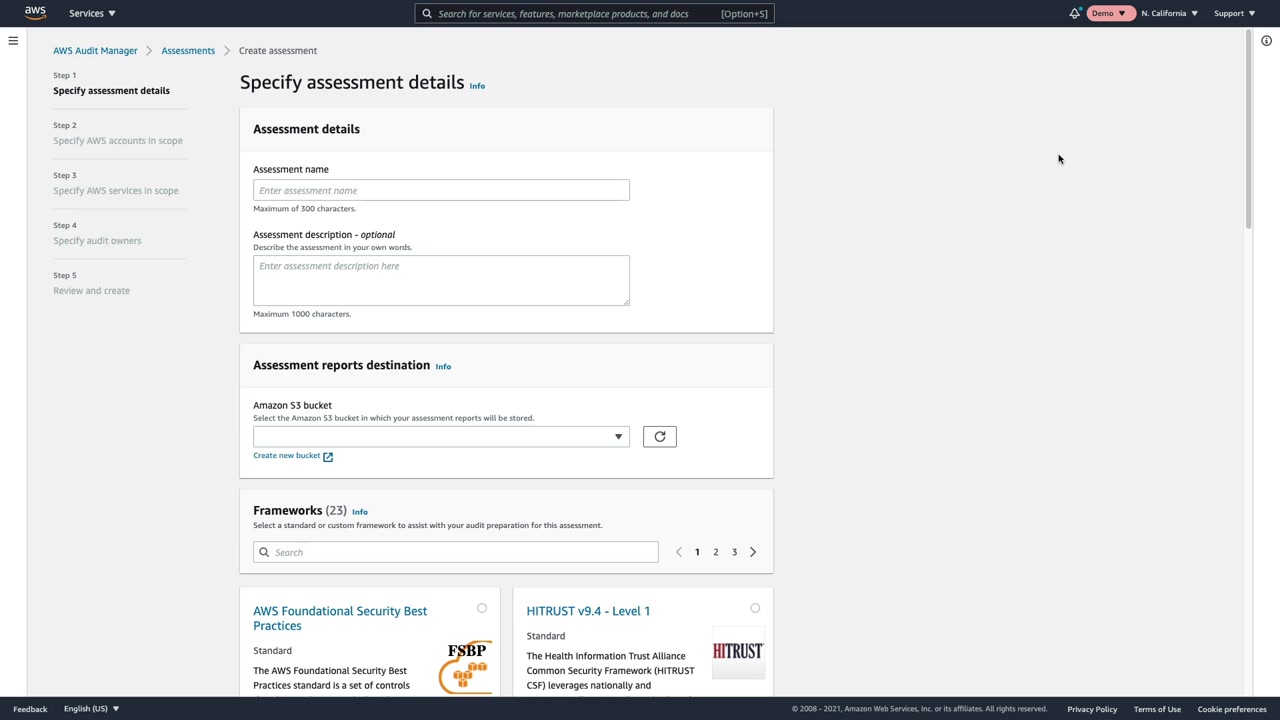
Task: Open HITRUST v9.4 - Level 1 link
Action: point(588,611)
